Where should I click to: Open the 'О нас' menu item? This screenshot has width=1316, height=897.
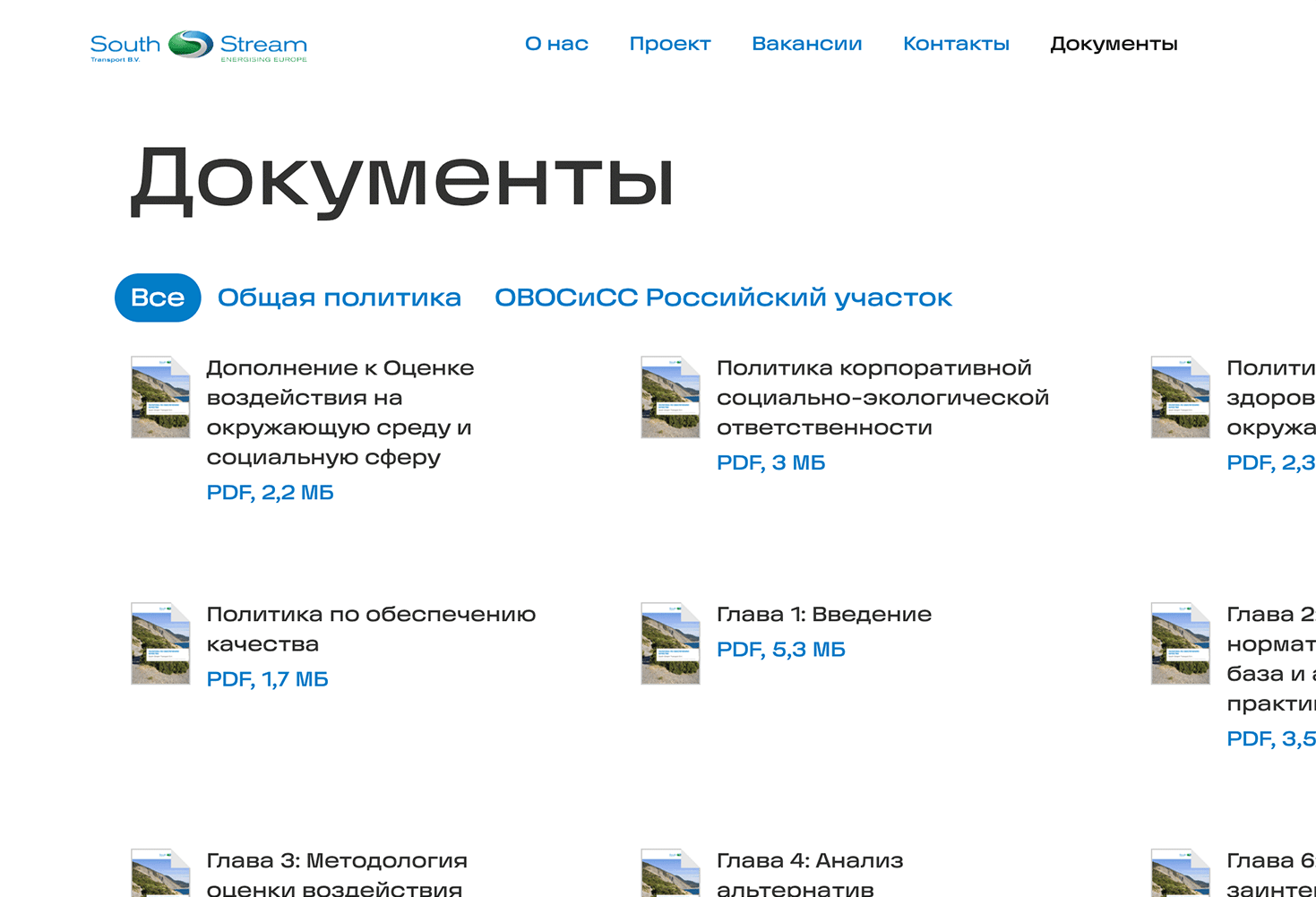[556, 44]
